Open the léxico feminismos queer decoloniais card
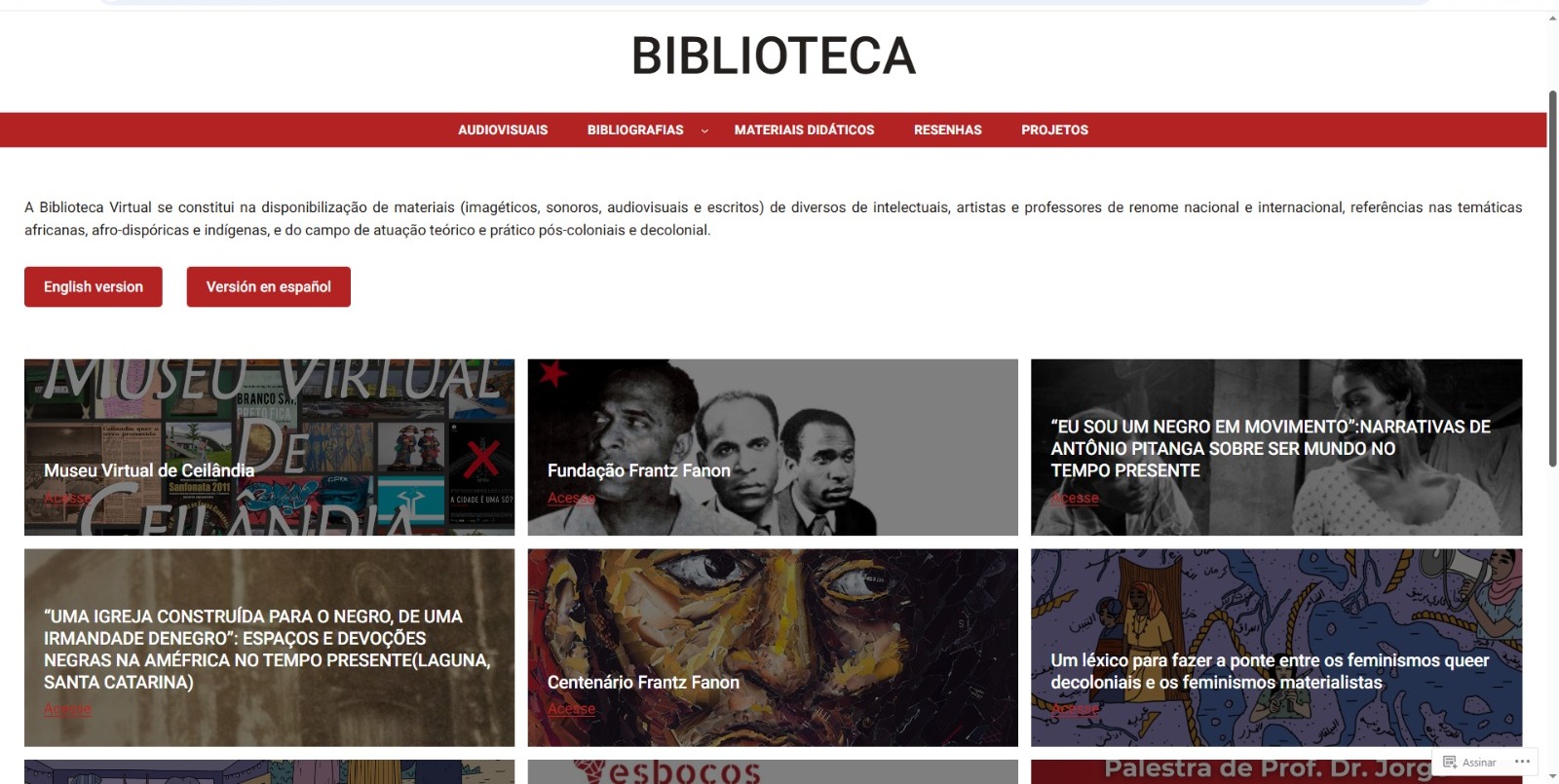This screenshot has width=1559, height=784. 1276,648
